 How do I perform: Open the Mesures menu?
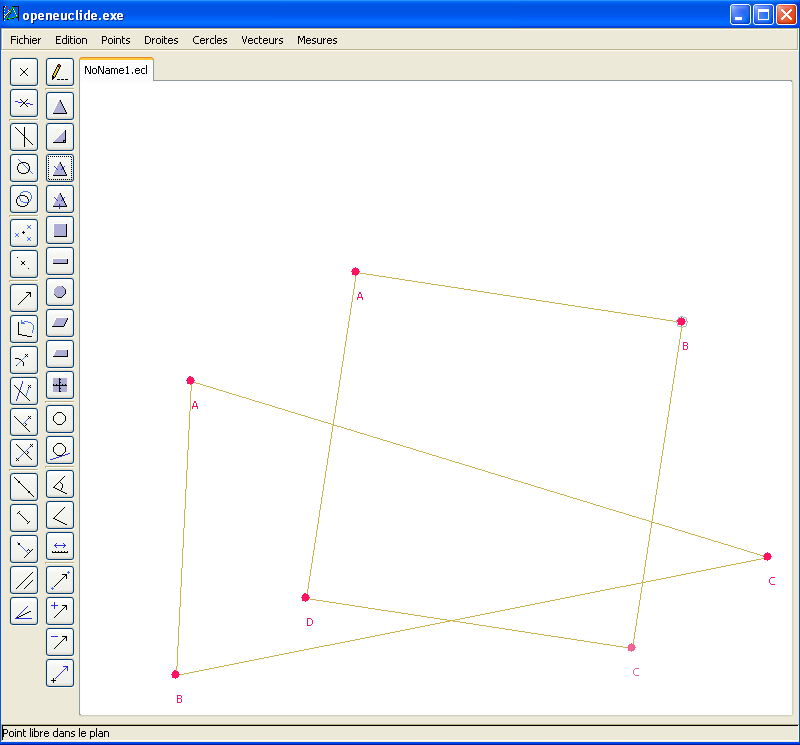tap(317, 40)
